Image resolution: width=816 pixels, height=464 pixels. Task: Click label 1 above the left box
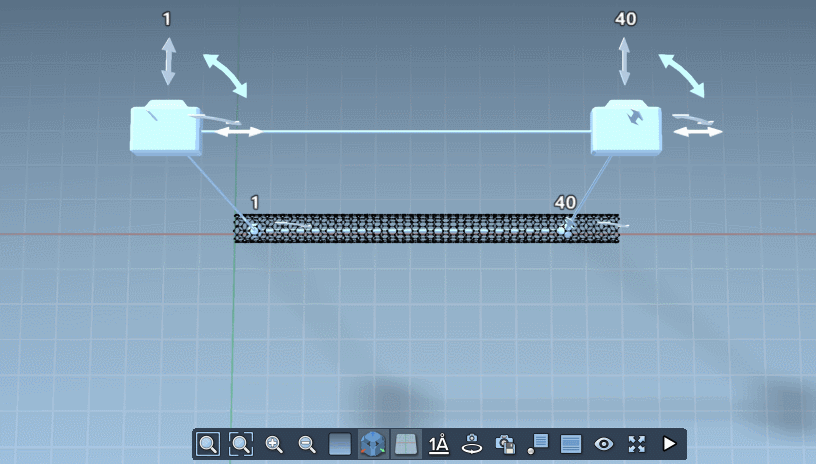[x=167, y=19]
